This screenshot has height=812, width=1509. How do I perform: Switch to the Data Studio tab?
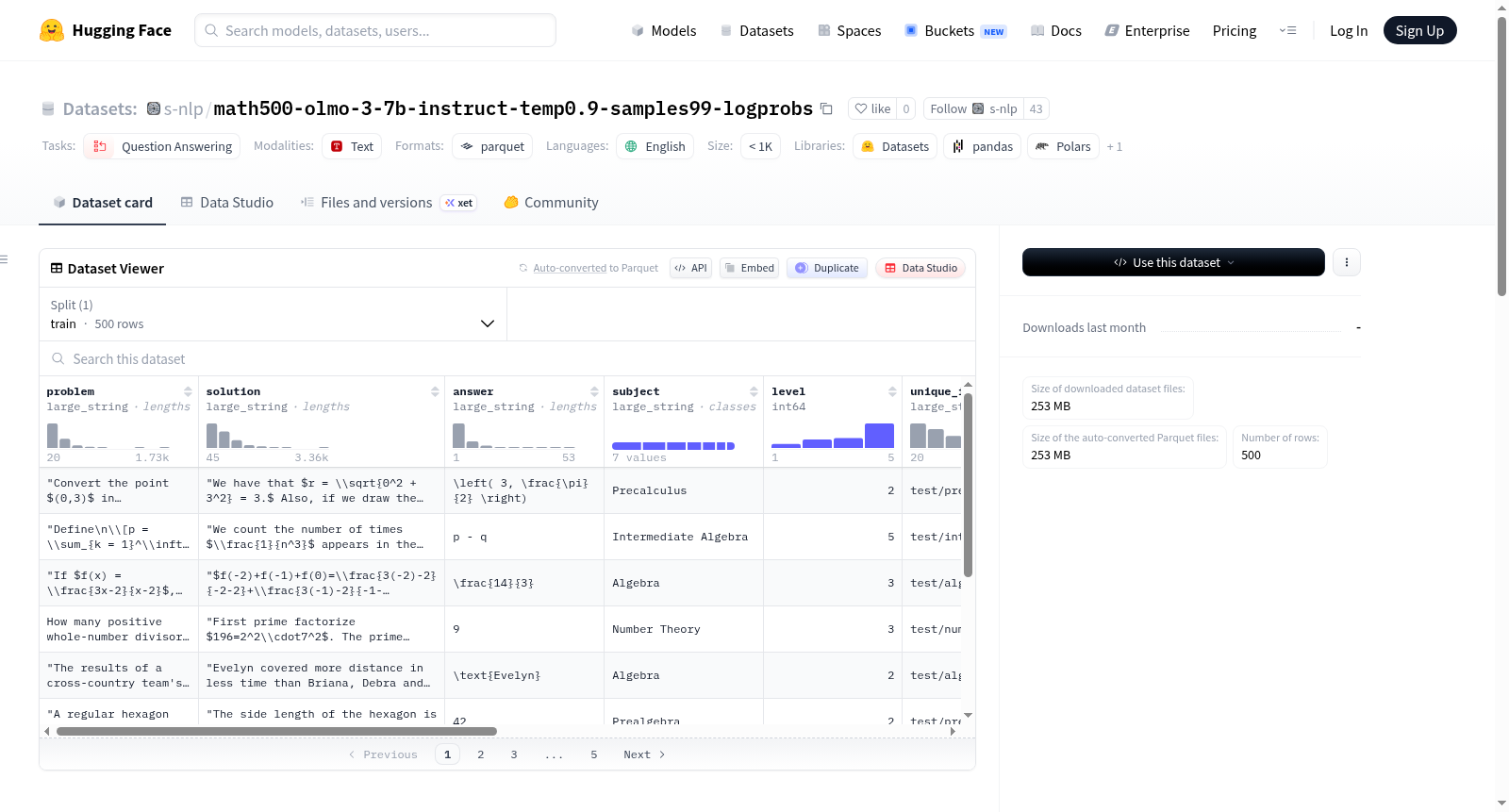[x=227, y=202]
